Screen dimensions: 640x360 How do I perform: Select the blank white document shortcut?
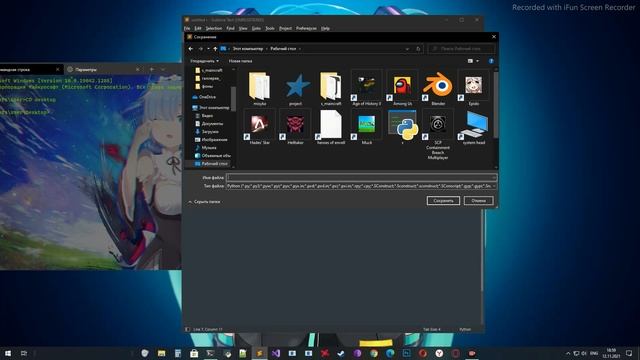click(331, 127)
